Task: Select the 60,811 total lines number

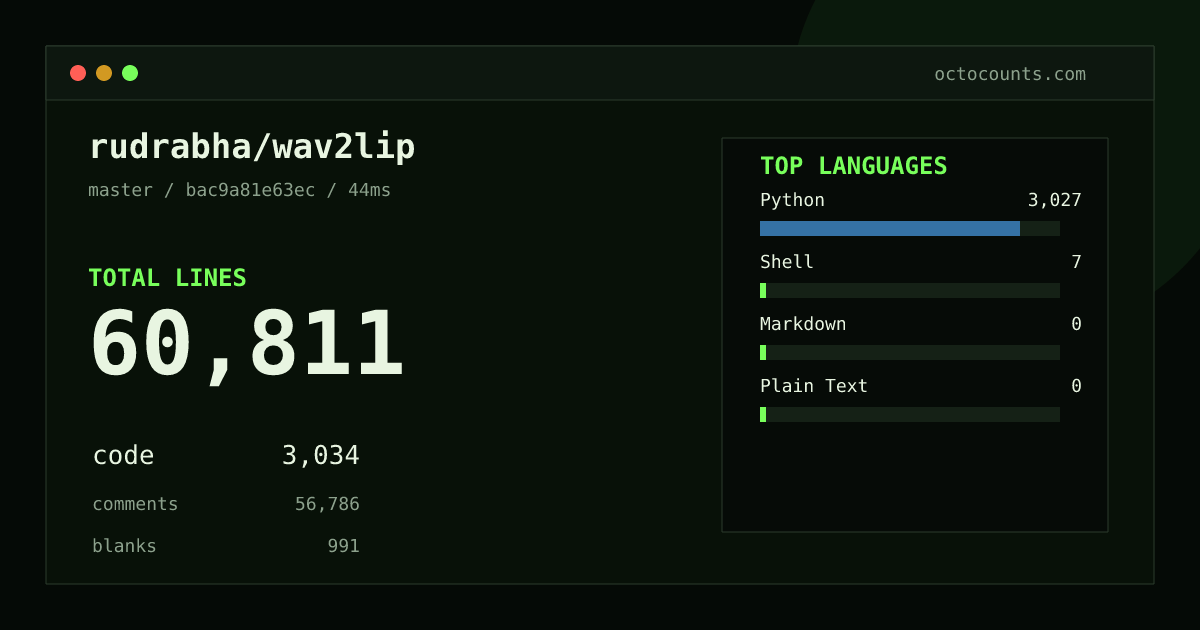Action: (x=247, y=345)
